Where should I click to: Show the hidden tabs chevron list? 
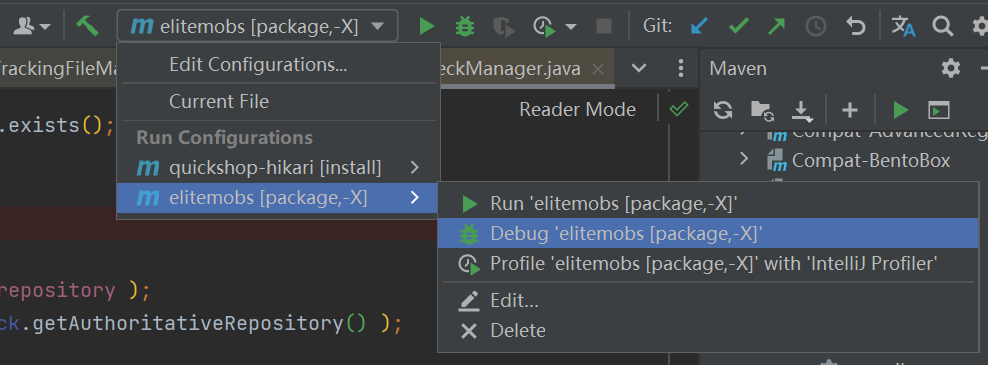639,67
